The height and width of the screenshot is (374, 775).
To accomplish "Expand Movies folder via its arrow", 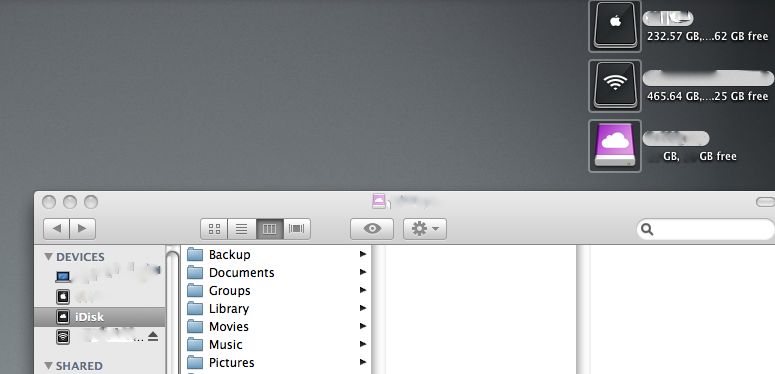I will [x=363, y=326].
